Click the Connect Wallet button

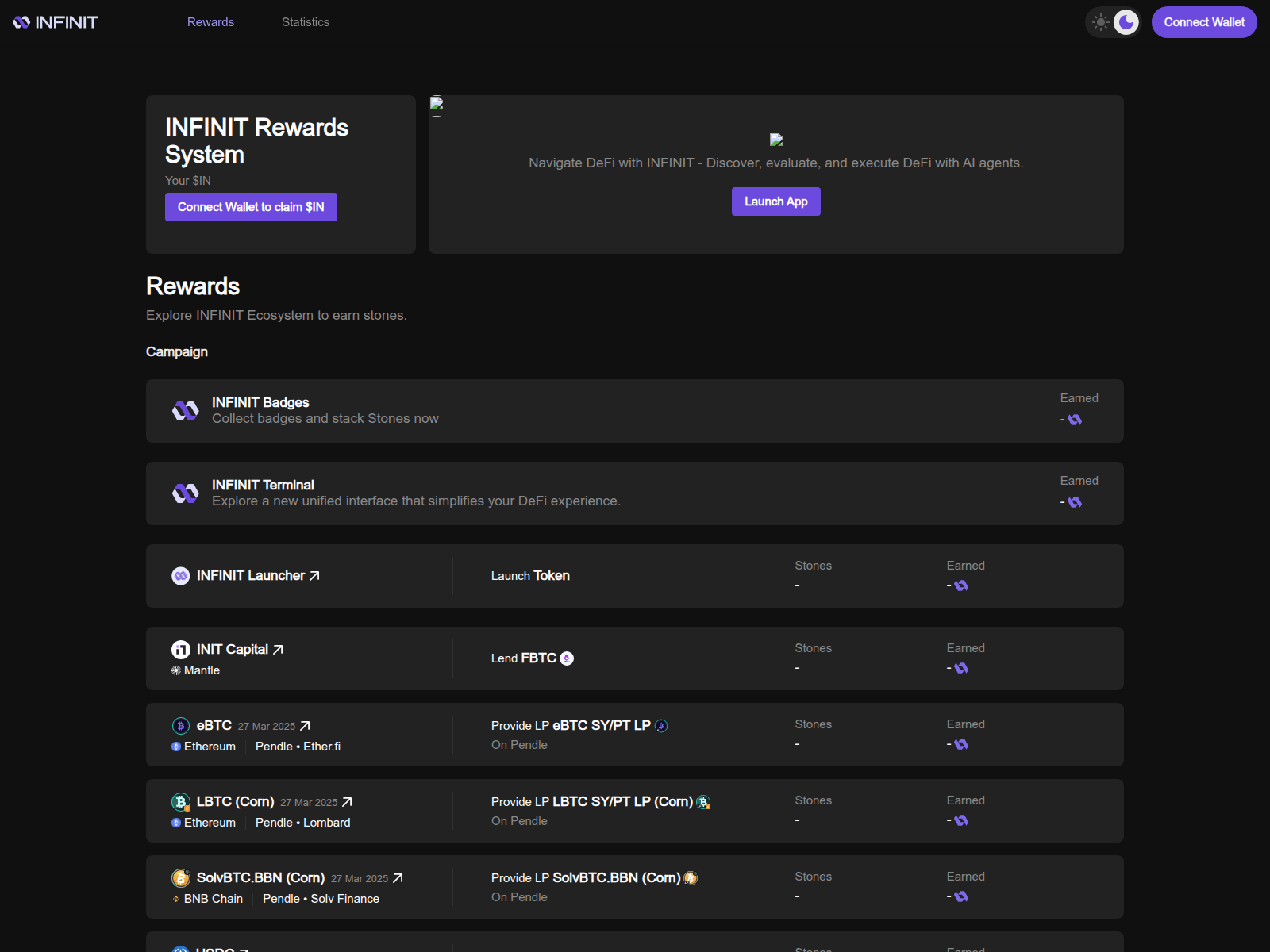pos(1204,22)
